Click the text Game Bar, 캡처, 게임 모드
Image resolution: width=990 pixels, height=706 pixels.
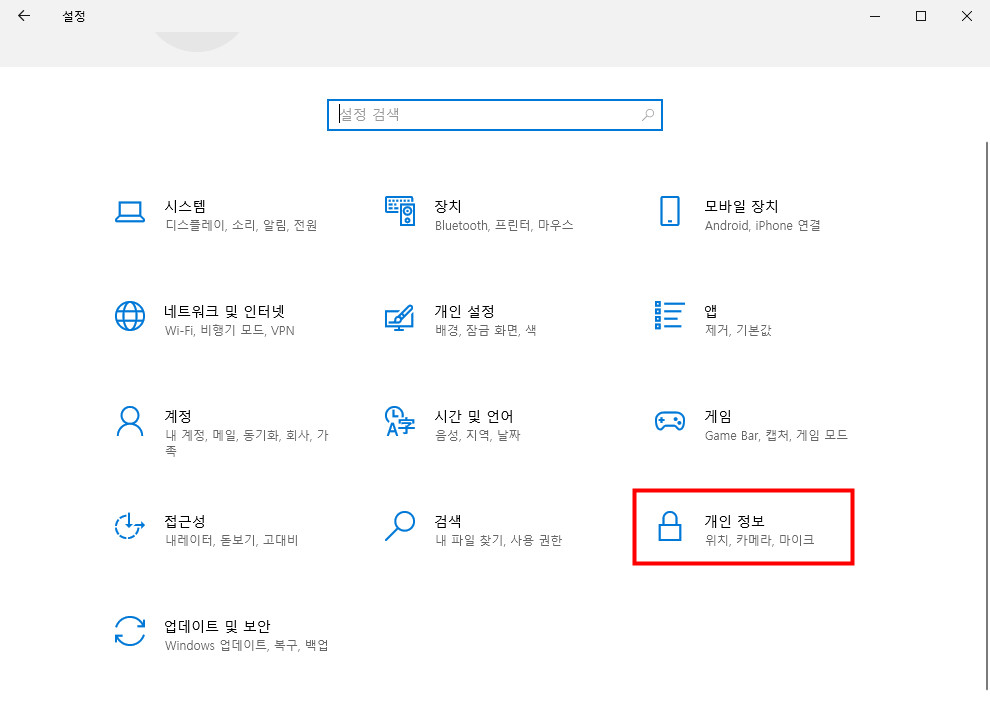(776, 435)
